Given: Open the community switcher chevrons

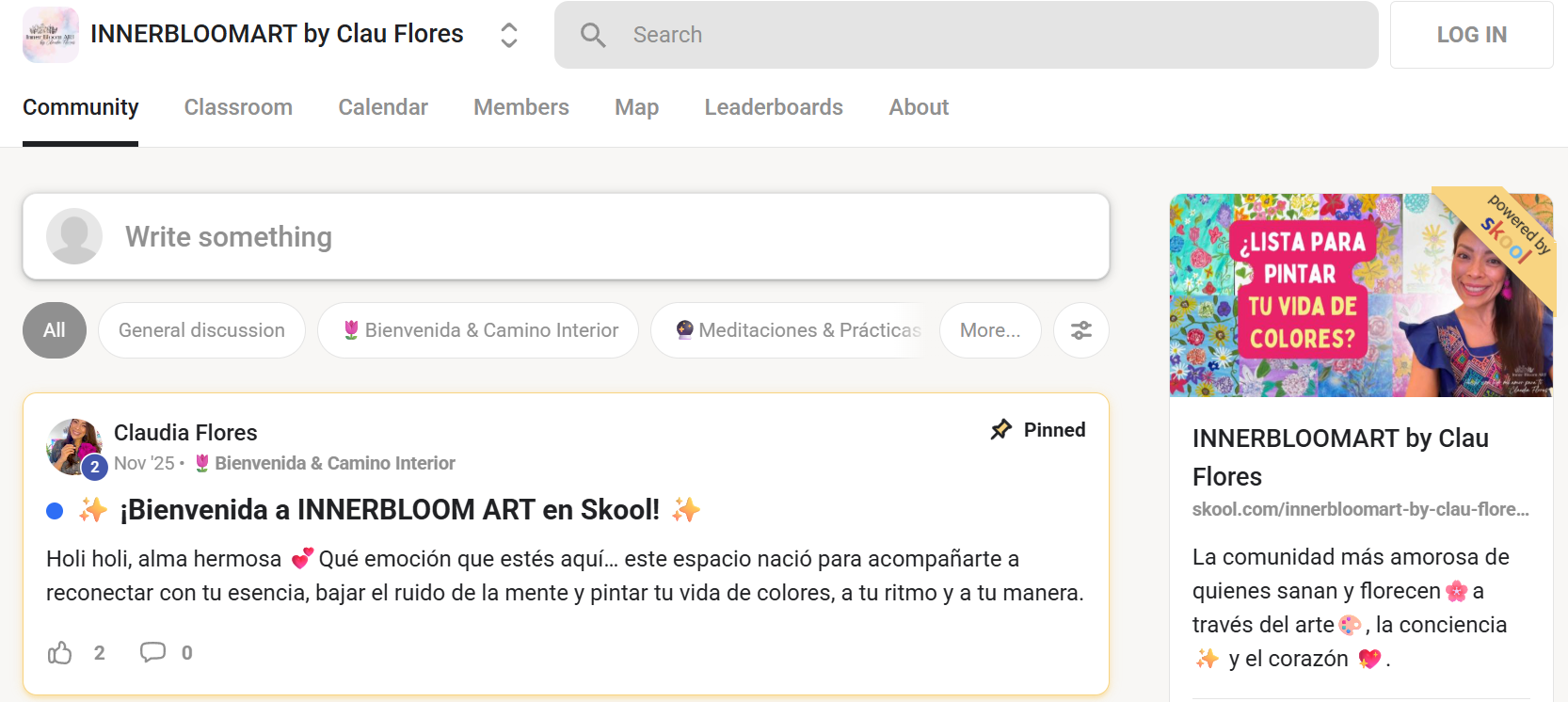Looking at the screenshot, I should [x=509, y=35].
